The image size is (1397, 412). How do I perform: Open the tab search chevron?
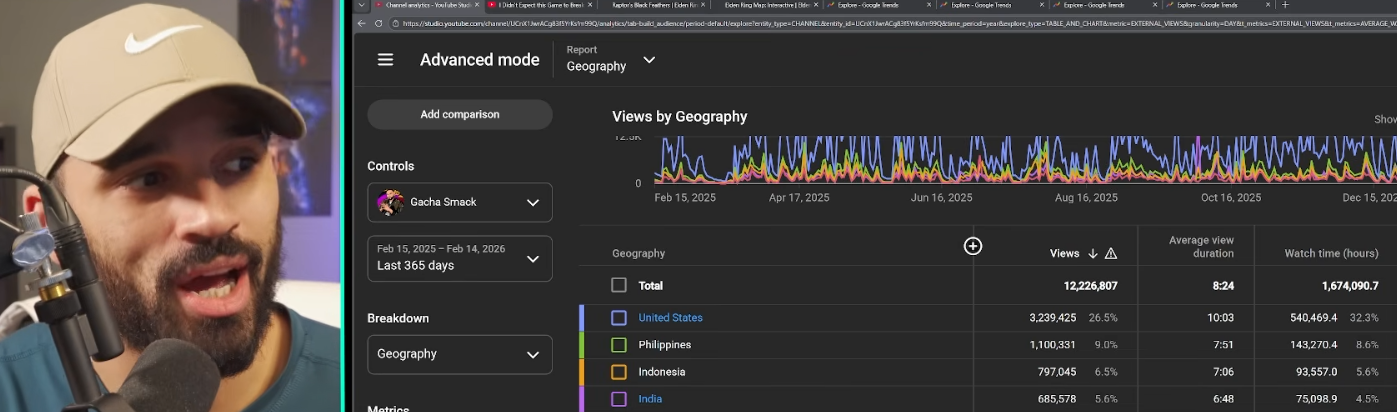click(360, 5)
